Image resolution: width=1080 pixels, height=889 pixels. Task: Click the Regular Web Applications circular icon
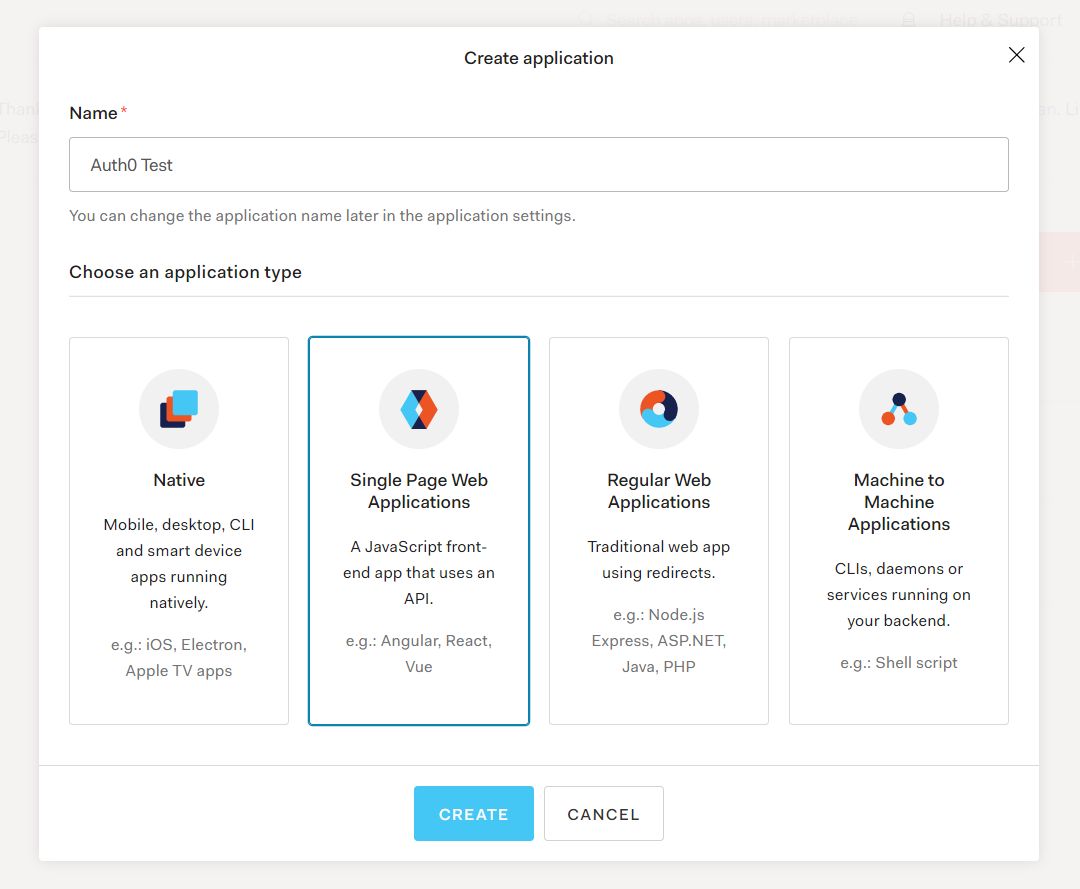(659, 409)
